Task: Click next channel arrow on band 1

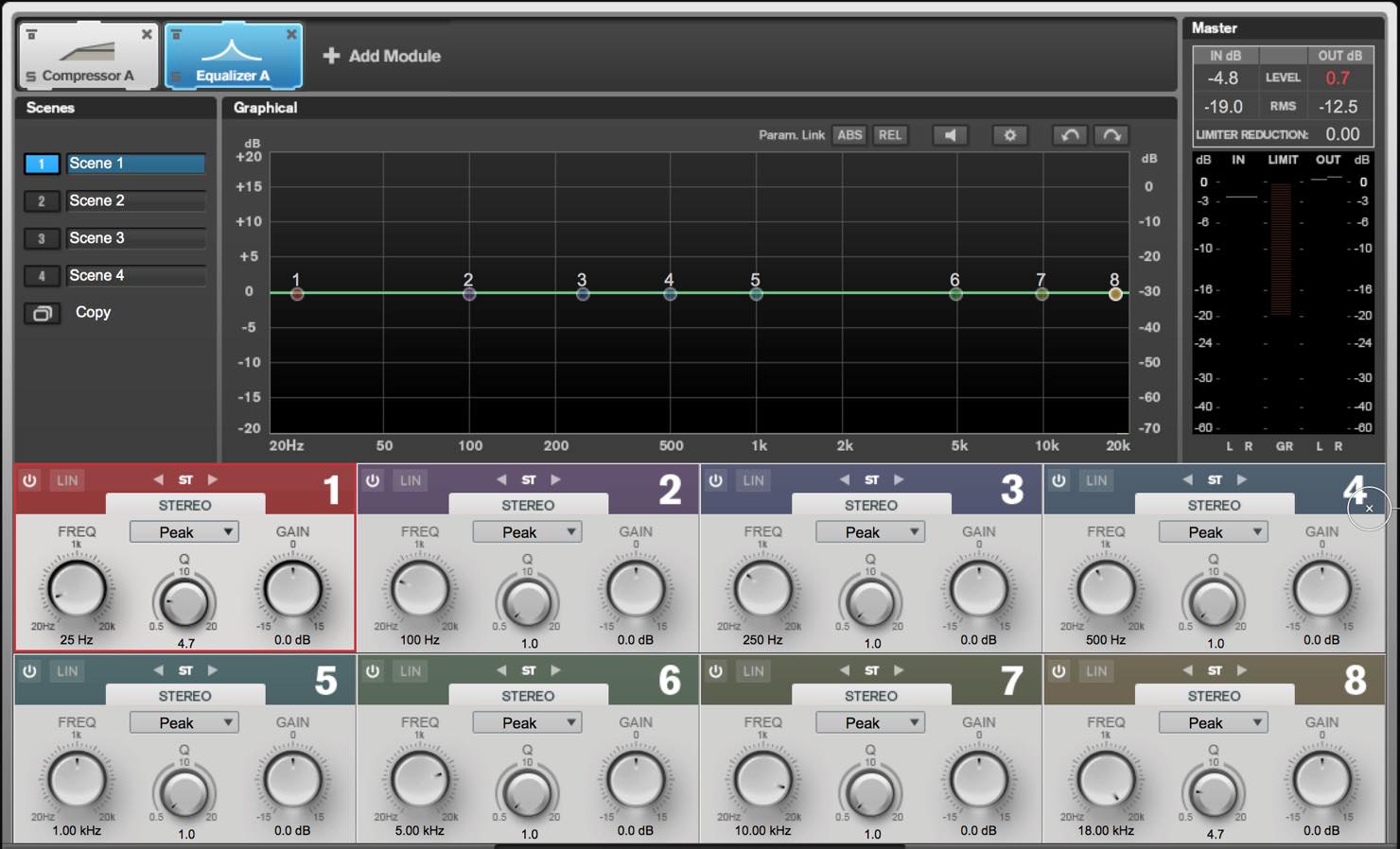Action: click(213, 480)
